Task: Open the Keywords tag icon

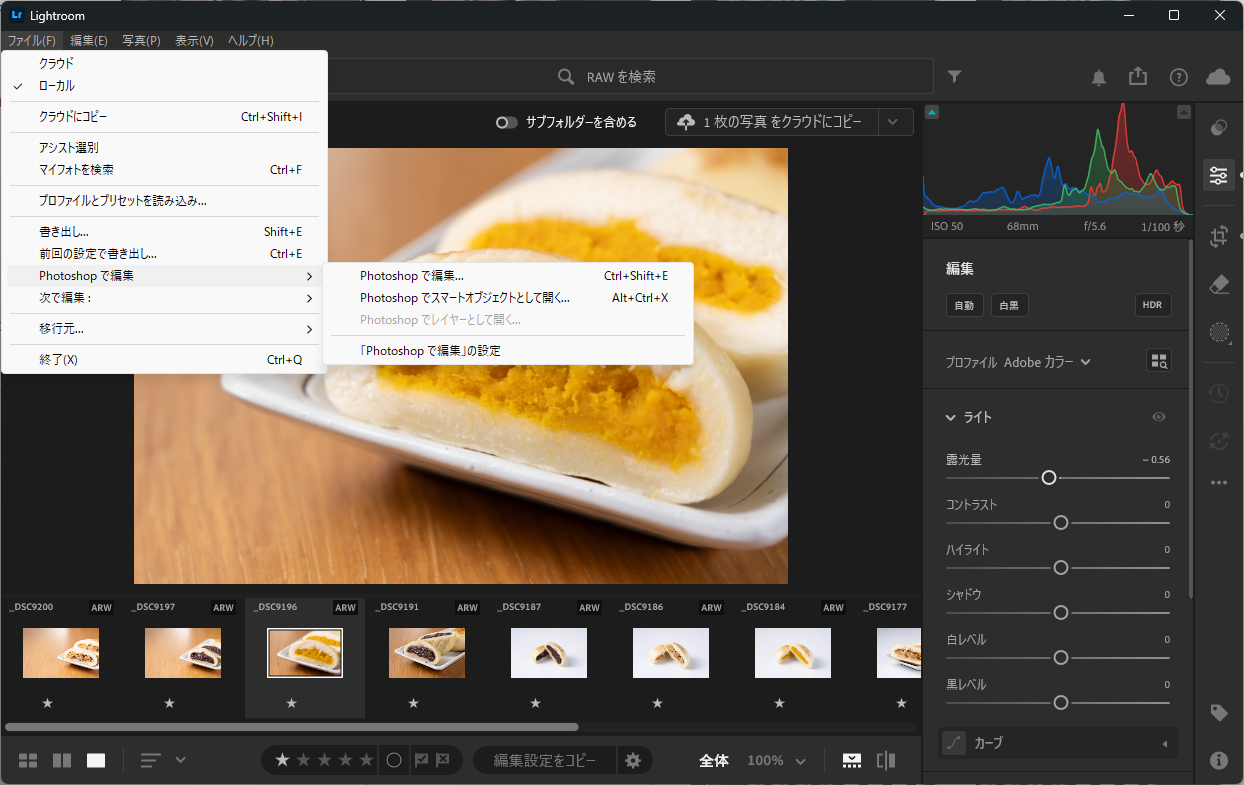Action: coord(1218,713)
